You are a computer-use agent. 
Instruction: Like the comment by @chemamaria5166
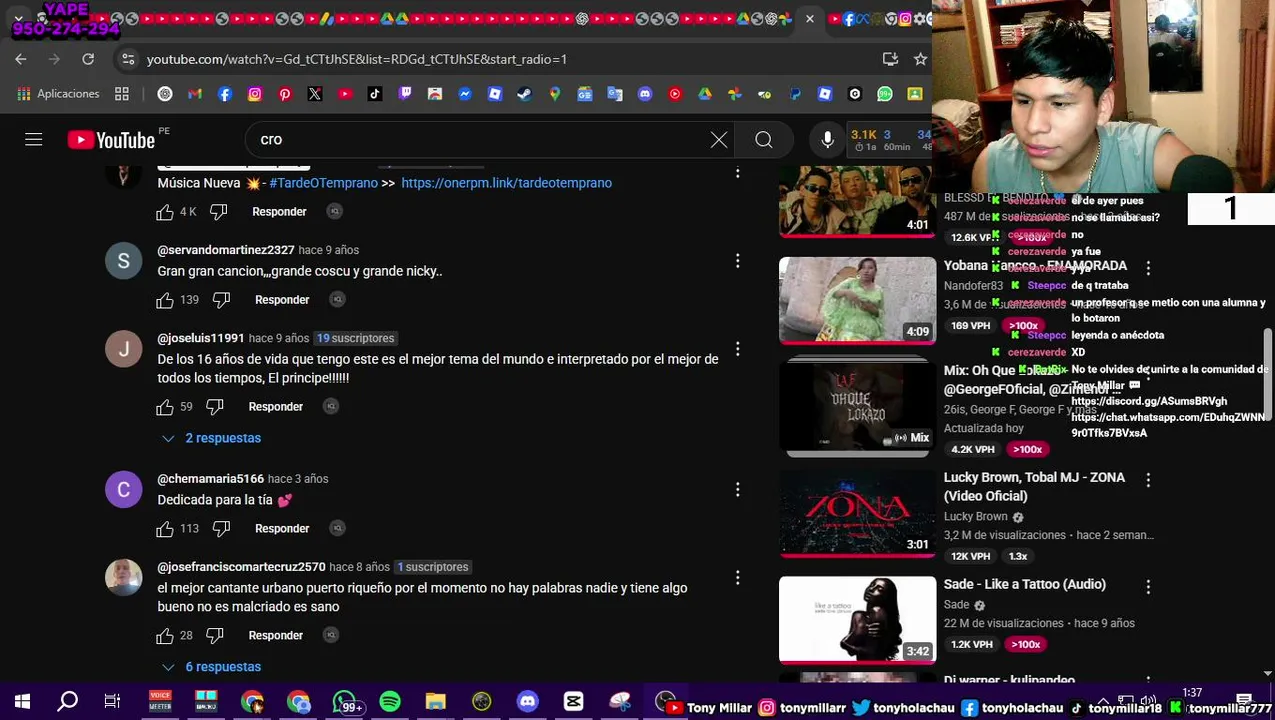point(165,529)
